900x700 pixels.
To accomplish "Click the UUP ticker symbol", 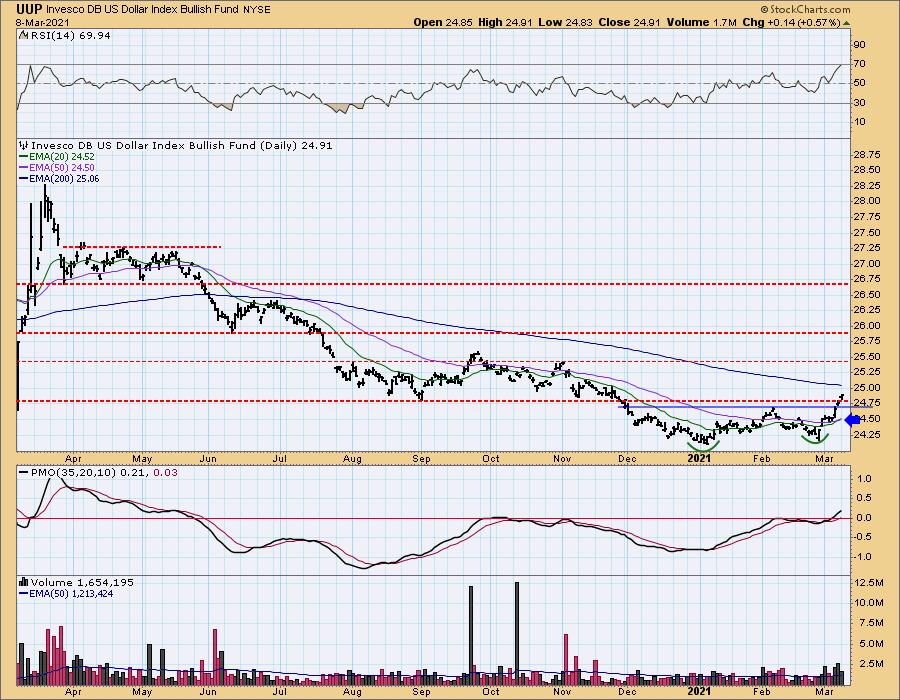I will tap(29, 9).
